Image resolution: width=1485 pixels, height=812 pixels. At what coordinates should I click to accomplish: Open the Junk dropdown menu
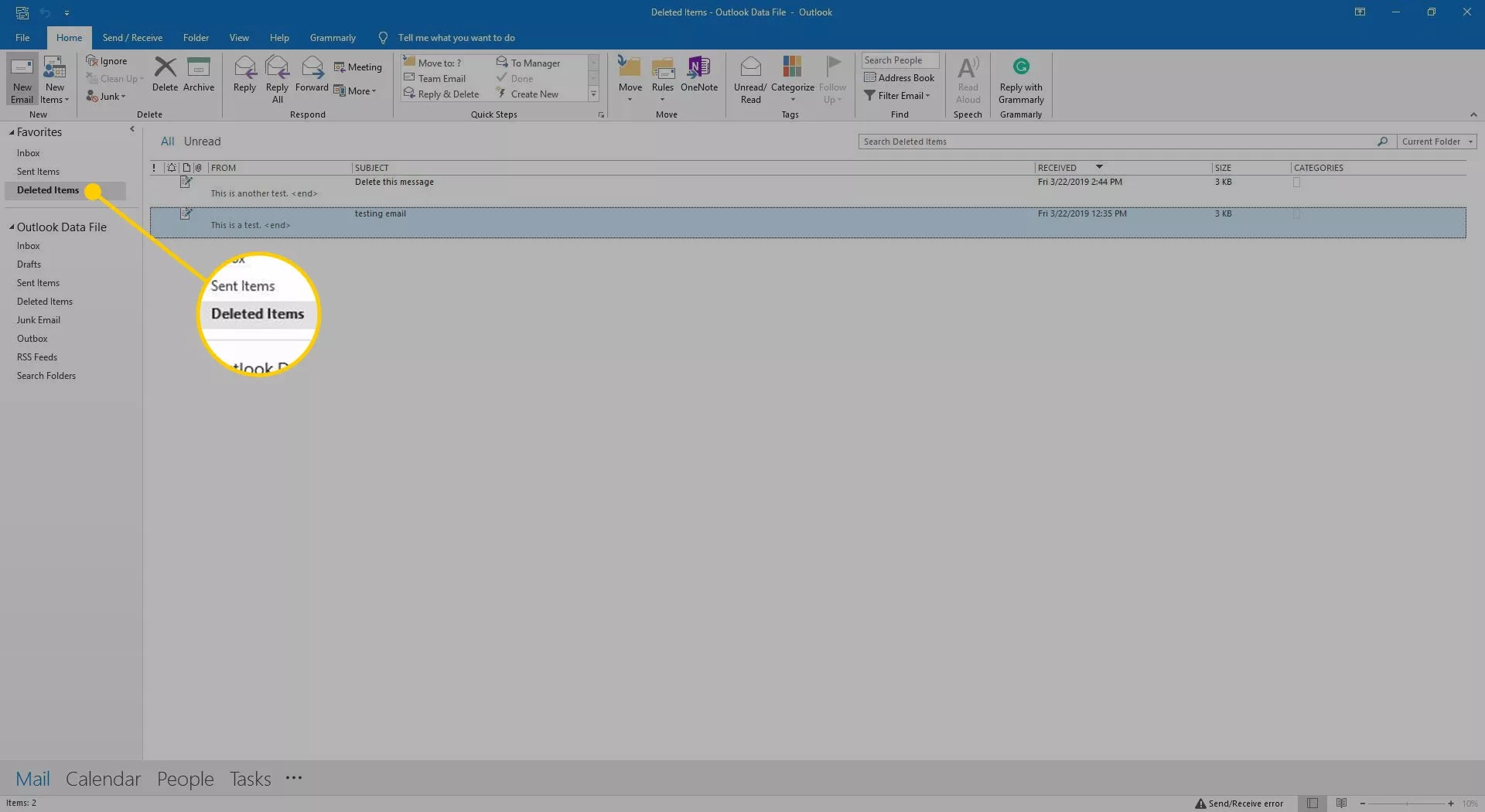pyautogui.click(x=106, y=96)
